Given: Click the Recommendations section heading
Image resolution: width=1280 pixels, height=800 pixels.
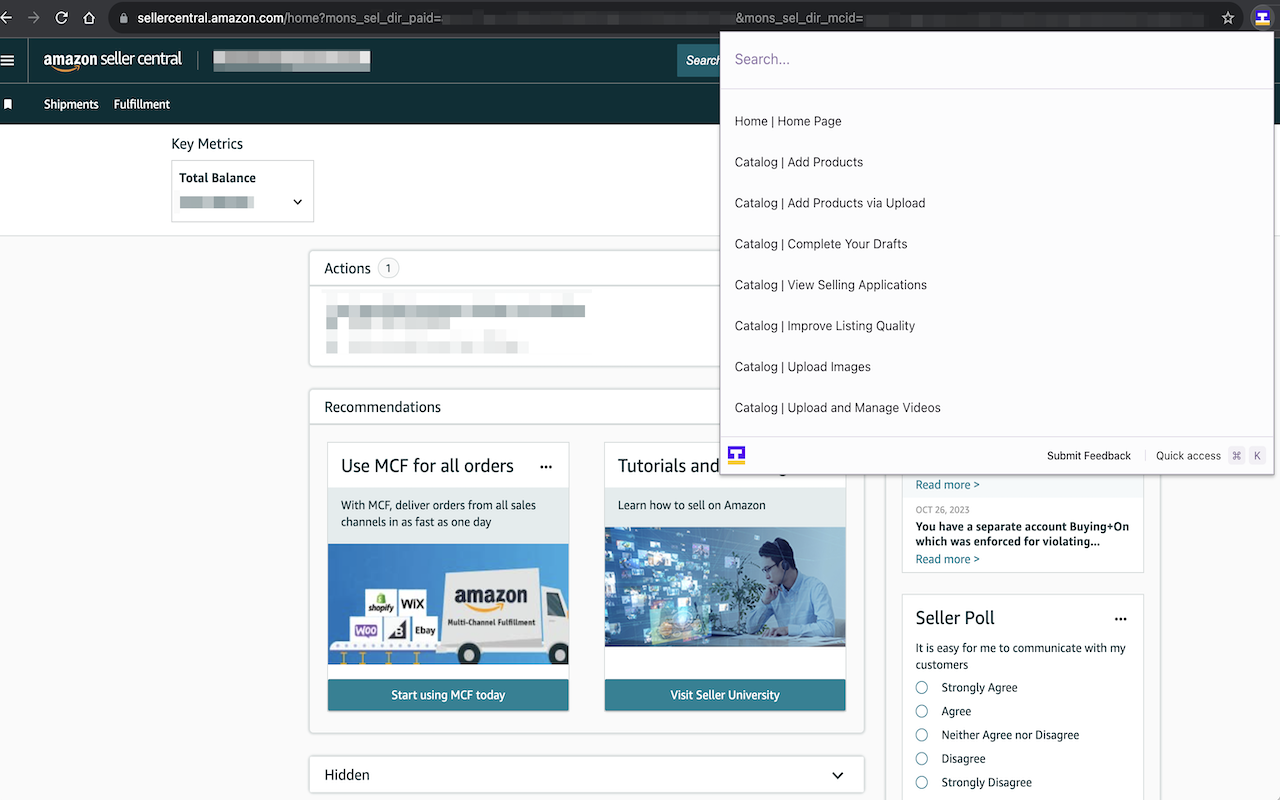Looking at the screenshot, I should [382, 407].
